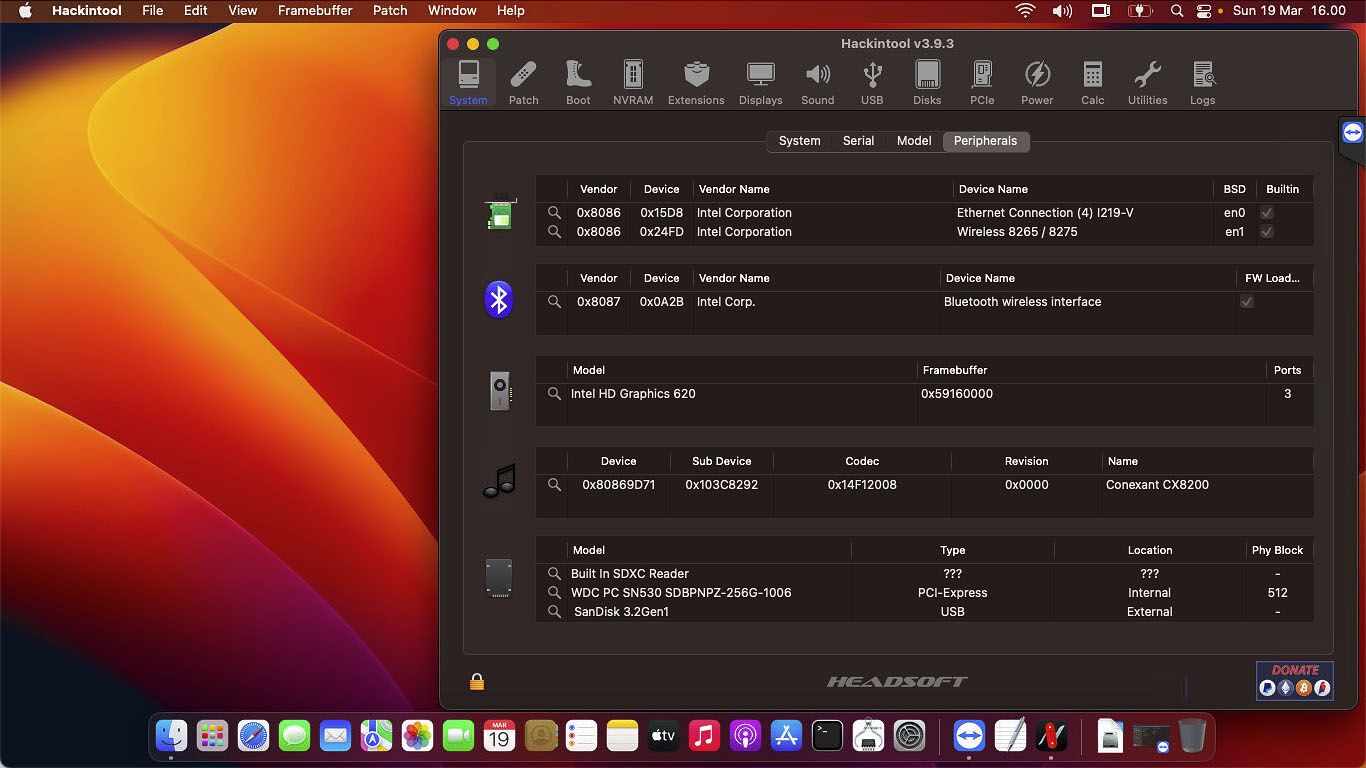Image resolution: width=1366 pixels, height=768 pixels.
Task: Switch to the Displays section
Action: 760,80
